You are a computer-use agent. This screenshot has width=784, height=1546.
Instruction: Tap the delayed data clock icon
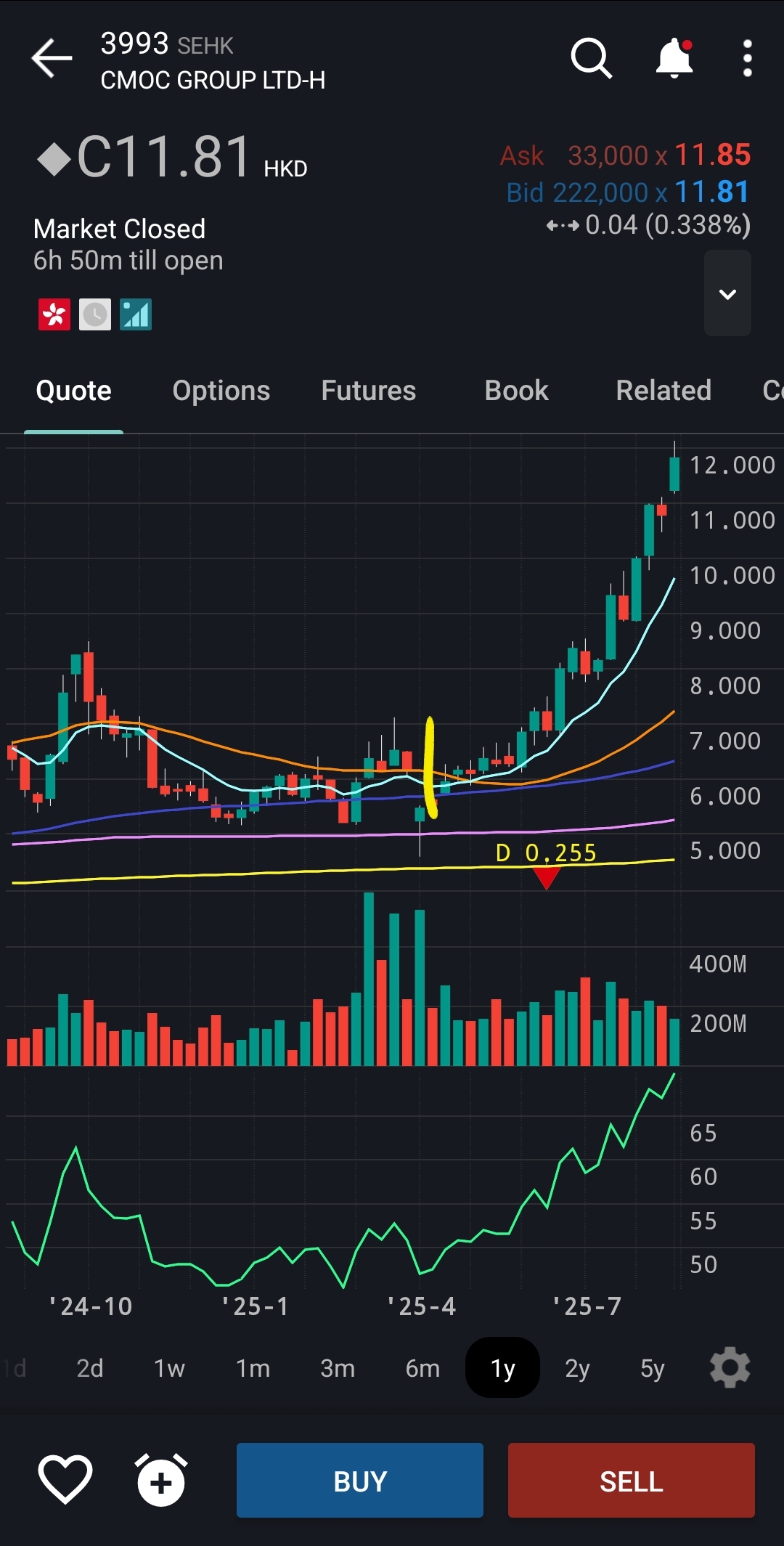(95, 314)
